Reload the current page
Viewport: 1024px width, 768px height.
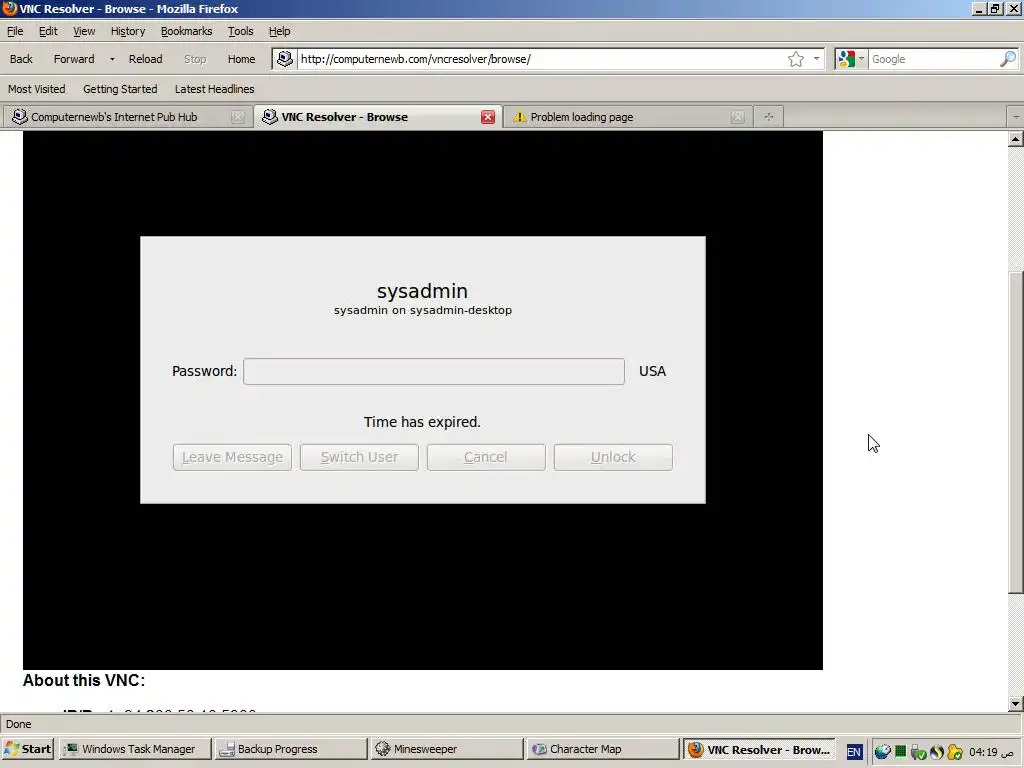pos(145,59)
